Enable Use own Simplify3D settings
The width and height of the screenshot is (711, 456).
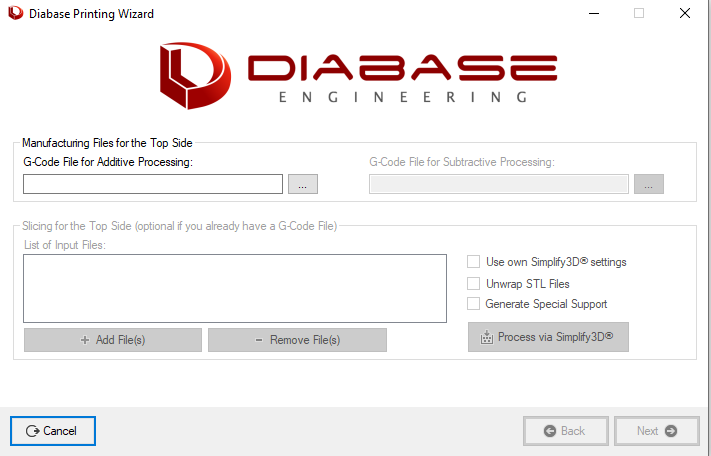(x=473, y=262)
